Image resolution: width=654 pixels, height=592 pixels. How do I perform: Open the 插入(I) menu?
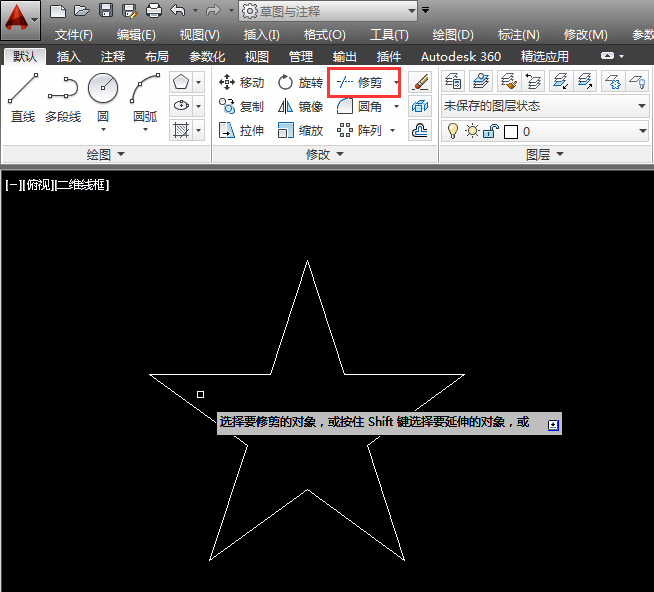261,35
